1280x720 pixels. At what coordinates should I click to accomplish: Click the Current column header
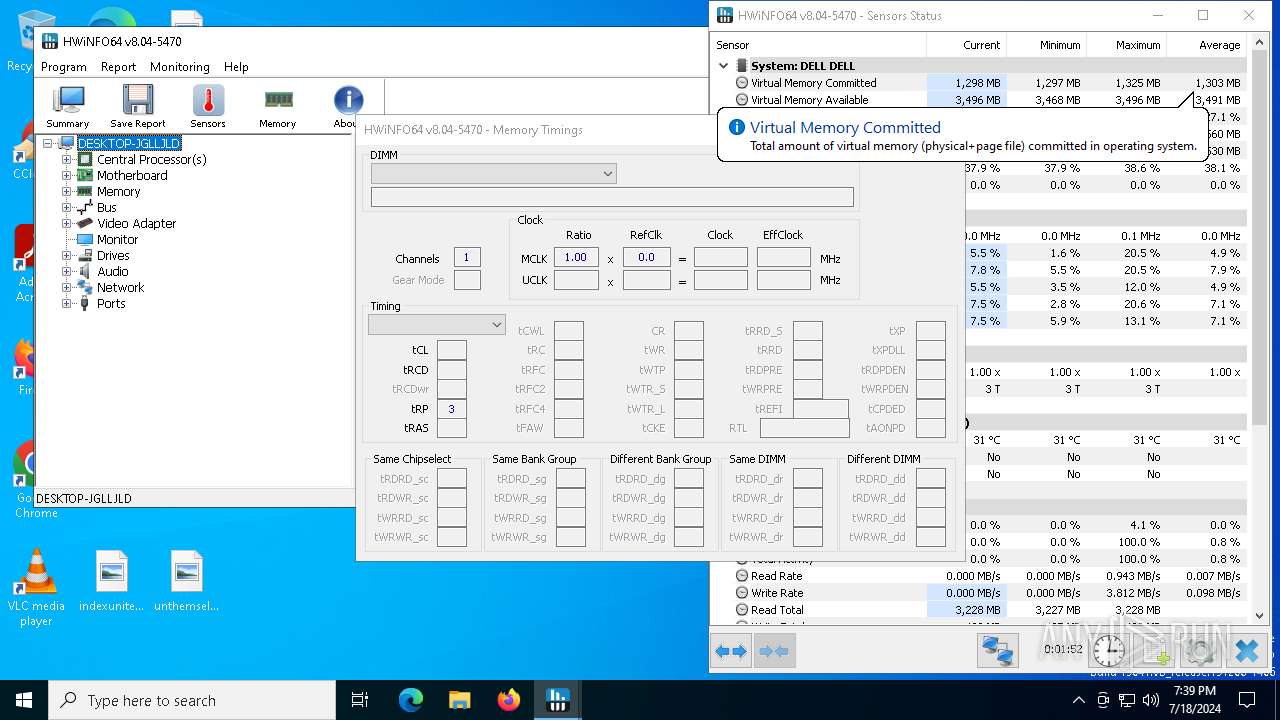[x=966, y=45]
